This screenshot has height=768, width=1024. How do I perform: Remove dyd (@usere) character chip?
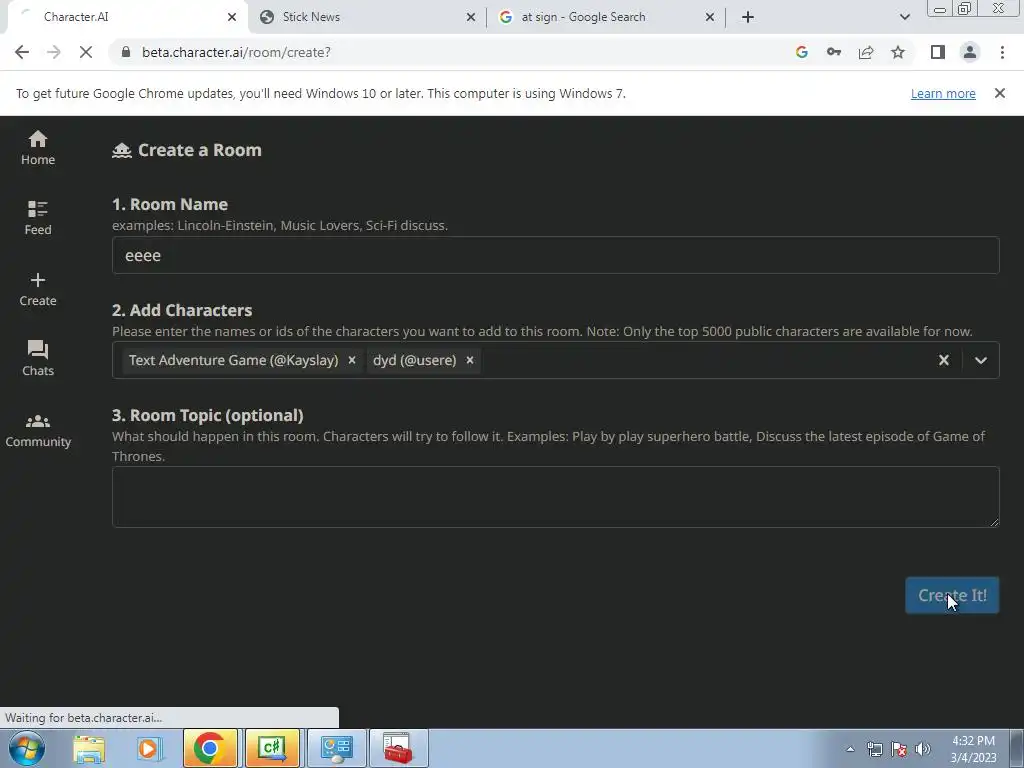click(x=470, y=360)
